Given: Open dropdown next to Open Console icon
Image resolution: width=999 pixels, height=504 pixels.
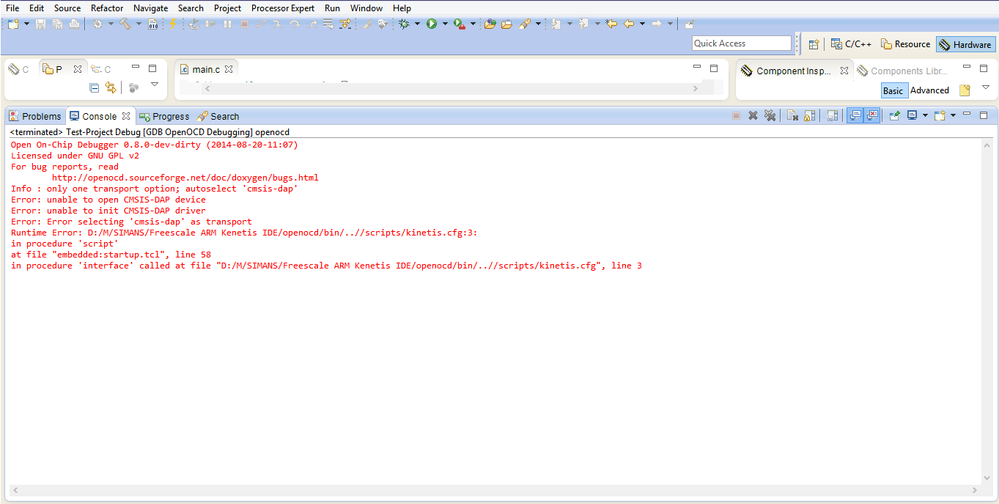Looking at the screenshot, I should click(953, 115).
